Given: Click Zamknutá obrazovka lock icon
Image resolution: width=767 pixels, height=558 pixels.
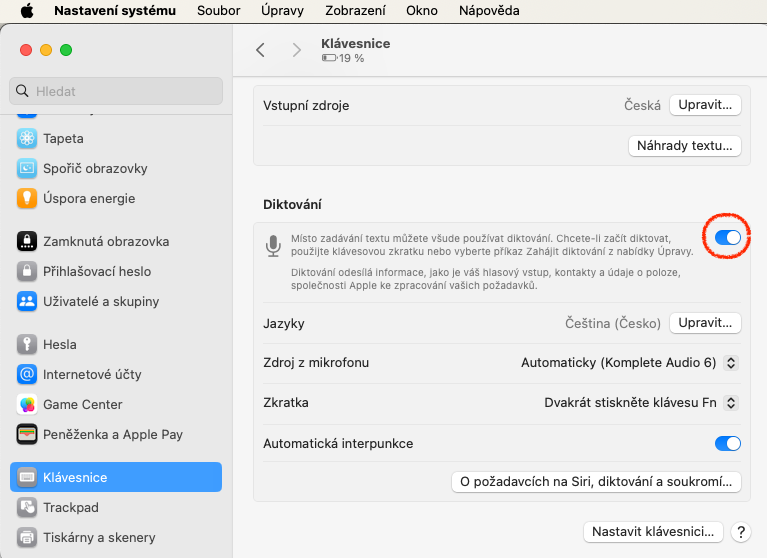Looking at the screenshot, I should point(27,241).
